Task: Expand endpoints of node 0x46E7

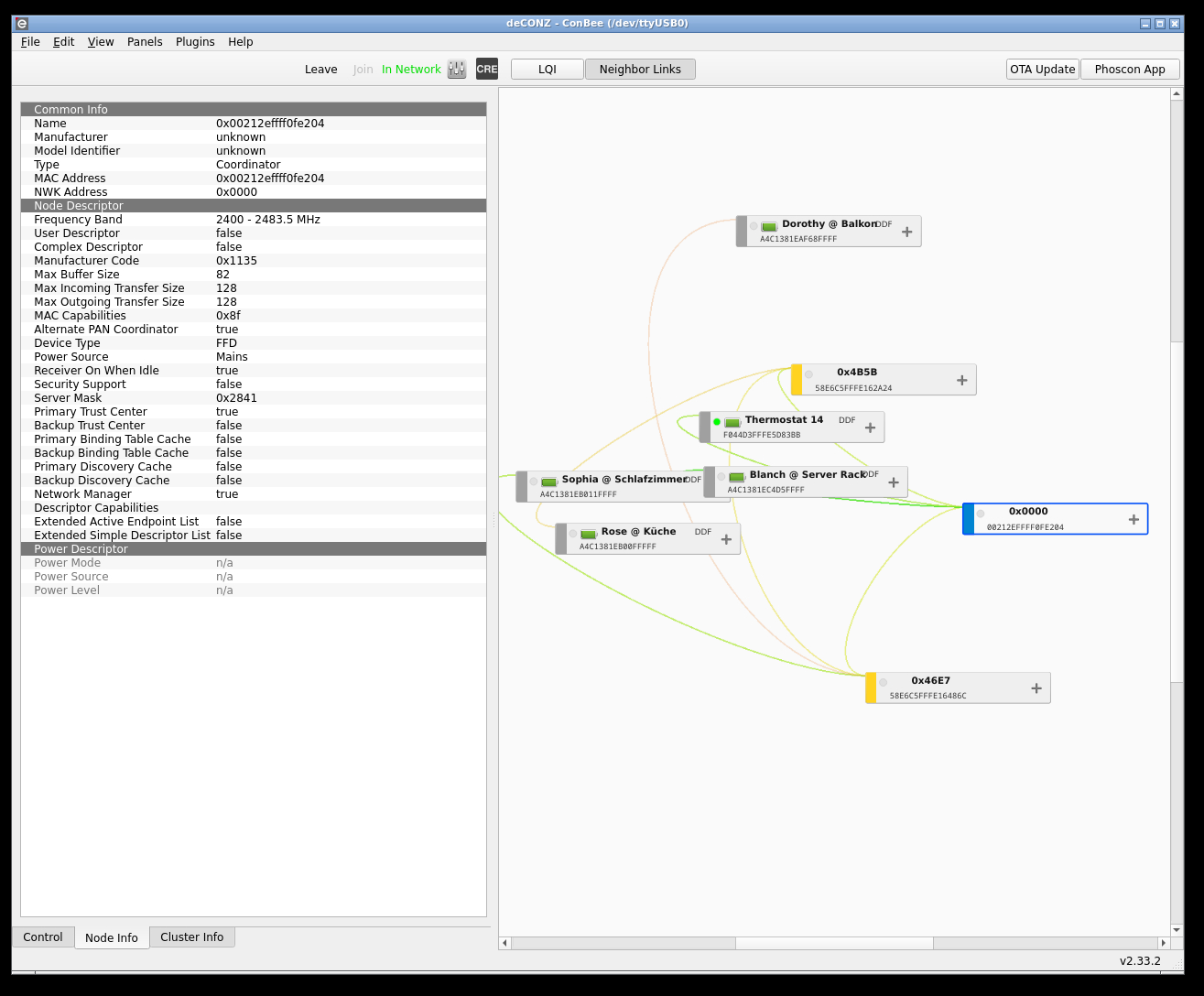Action: pos(1036,688)
